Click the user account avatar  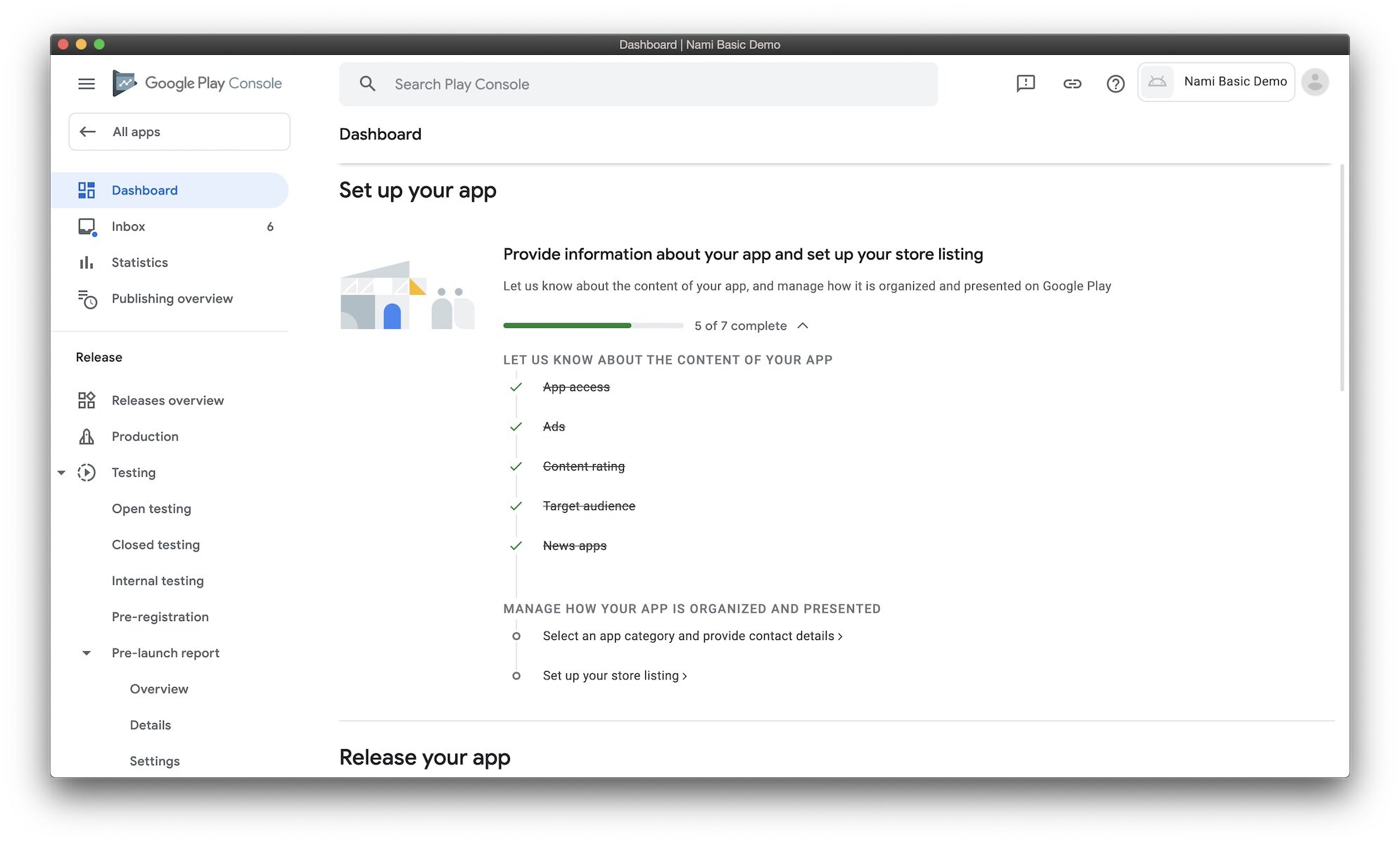[1314, 82]
